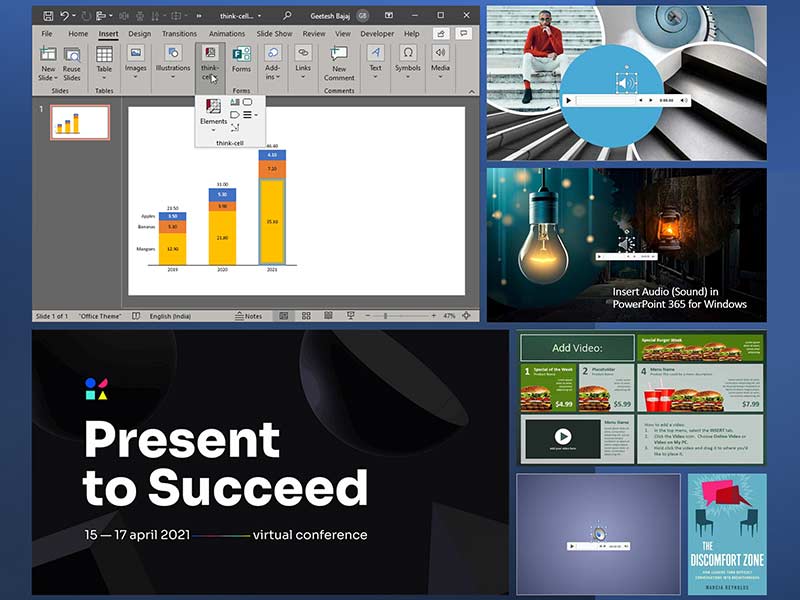The height and width of the screenshot is (600, 800).
Task: Expand the Elements dropdown in think-cell menu
Action: coord(213,128)
